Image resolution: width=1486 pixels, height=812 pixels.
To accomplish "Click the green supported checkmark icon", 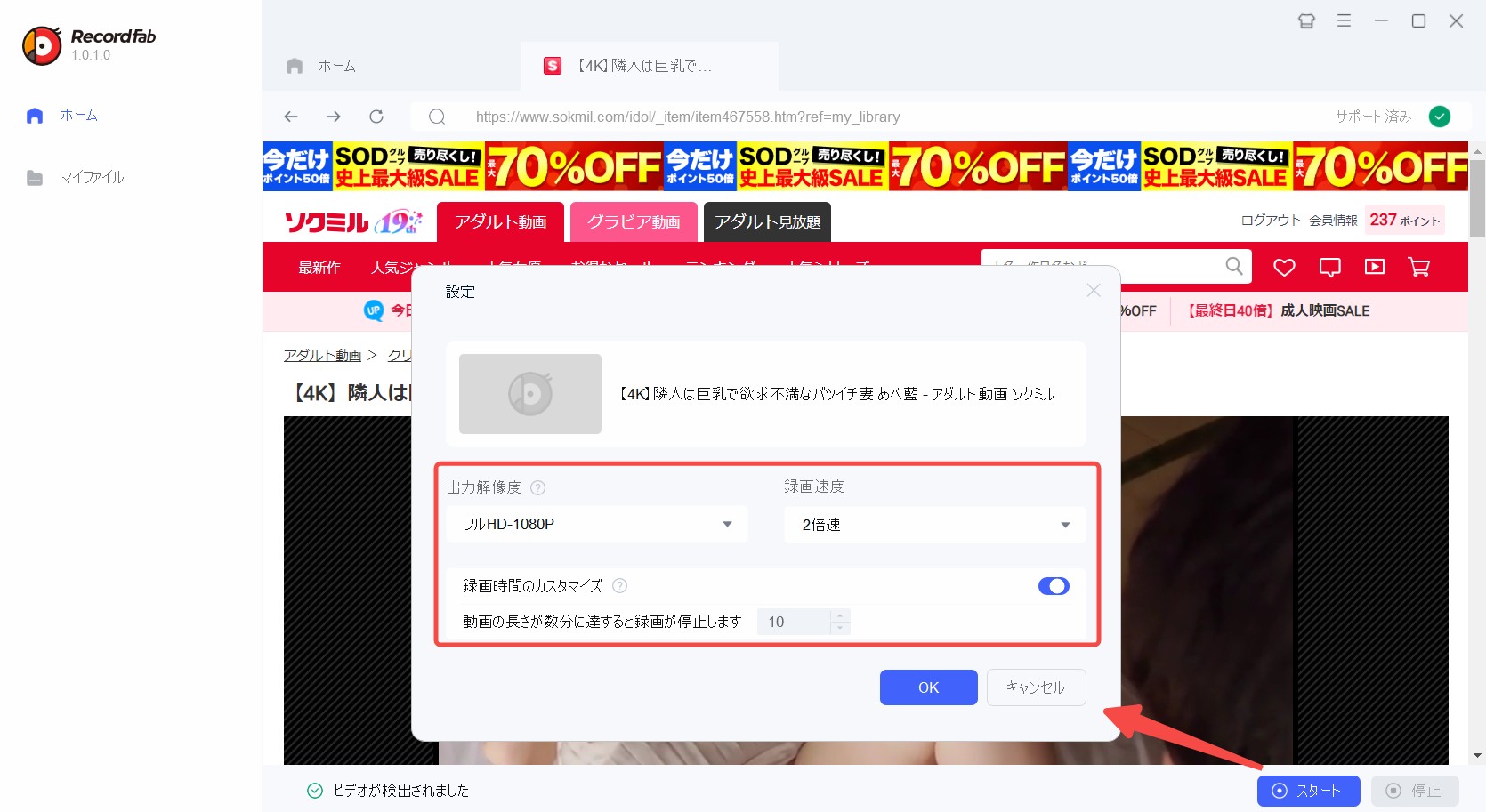I will (1439, 117).
